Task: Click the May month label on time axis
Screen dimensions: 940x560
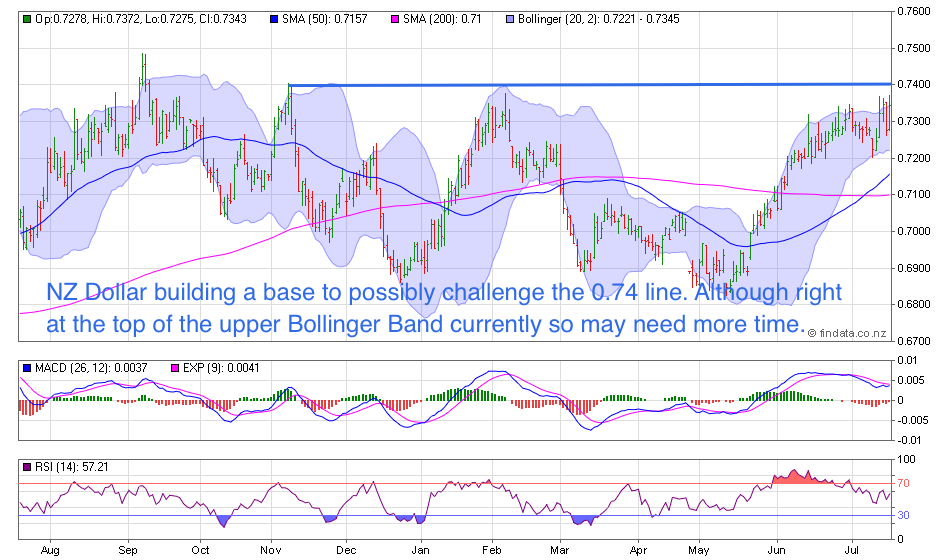Action: pyautogui.click(x=699, y=551)
